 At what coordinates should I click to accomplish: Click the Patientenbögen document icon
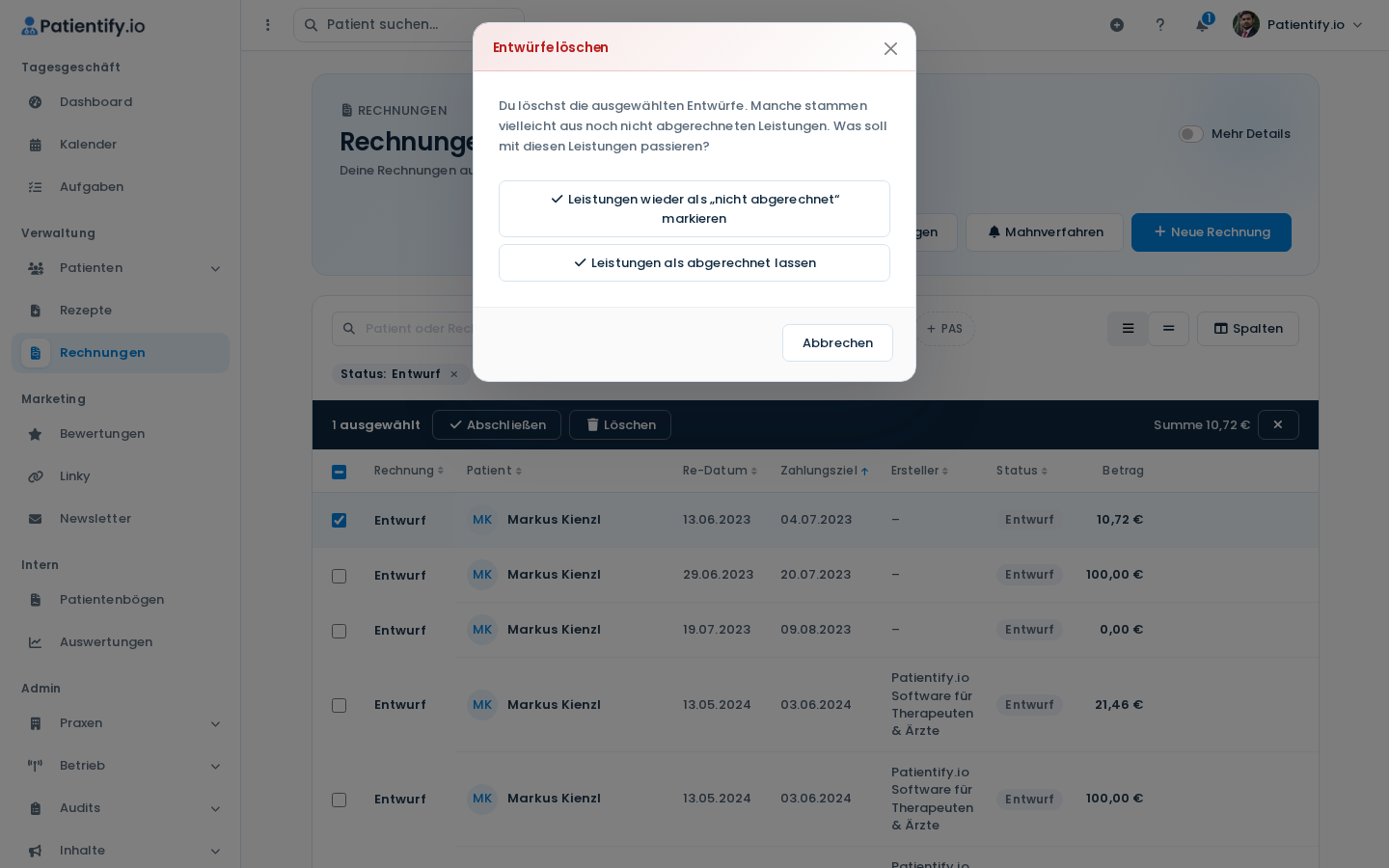pyautogui.click(x=35, y=600)
